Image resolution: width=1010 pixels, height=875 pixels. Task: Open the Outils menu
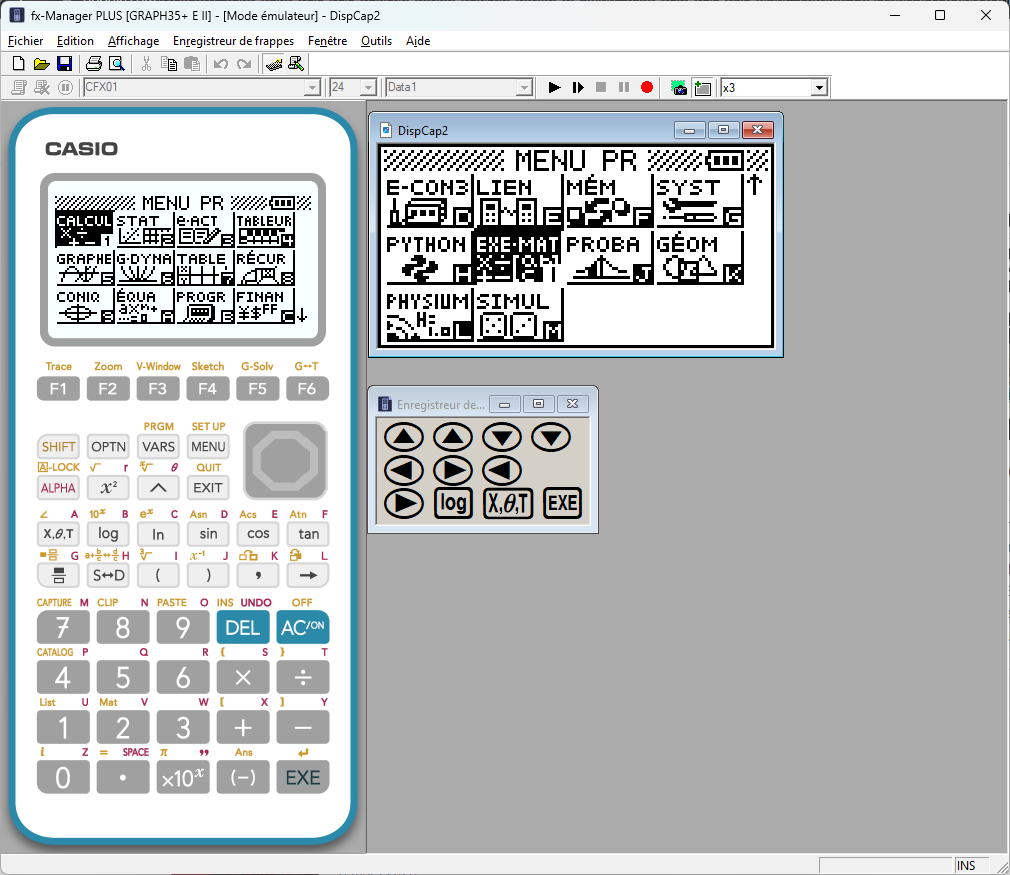click(376, 41)
